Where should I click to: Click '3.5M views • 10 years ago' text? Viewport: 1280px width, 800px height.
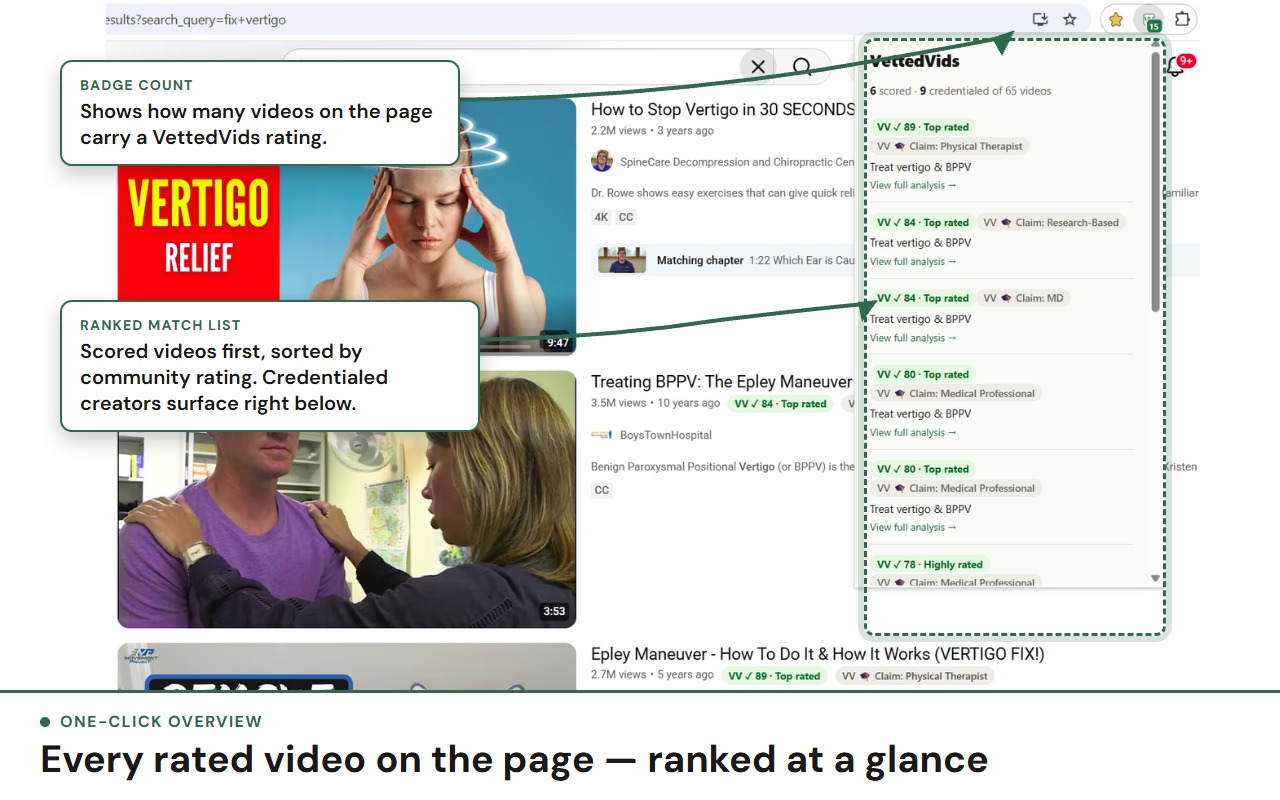[x=655, y=403]
